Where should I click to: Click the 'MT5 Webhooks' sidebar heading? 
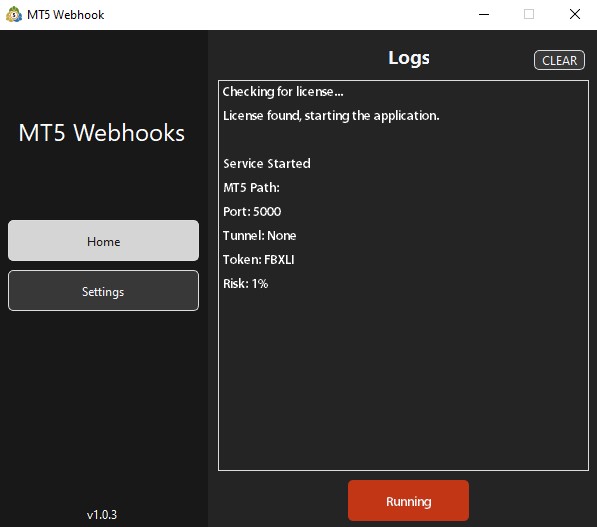[x=101, y=133]
